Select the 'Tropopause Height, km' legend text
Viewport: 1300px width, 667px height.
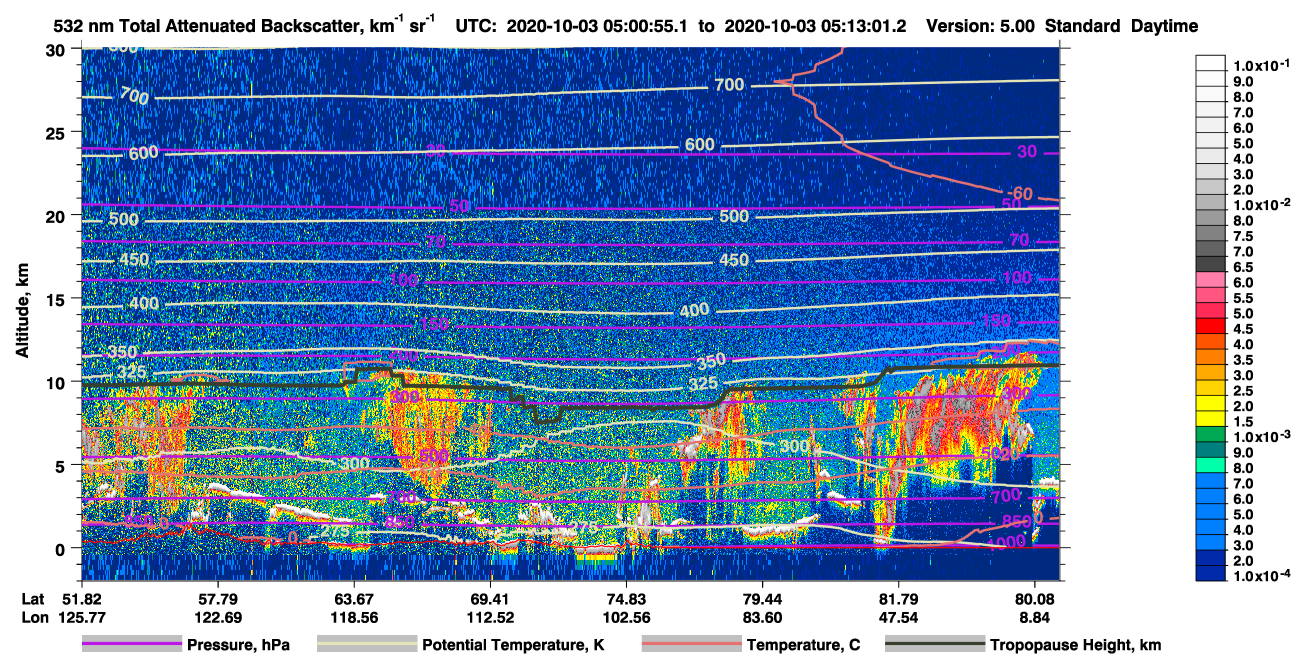coord(1075,645)
